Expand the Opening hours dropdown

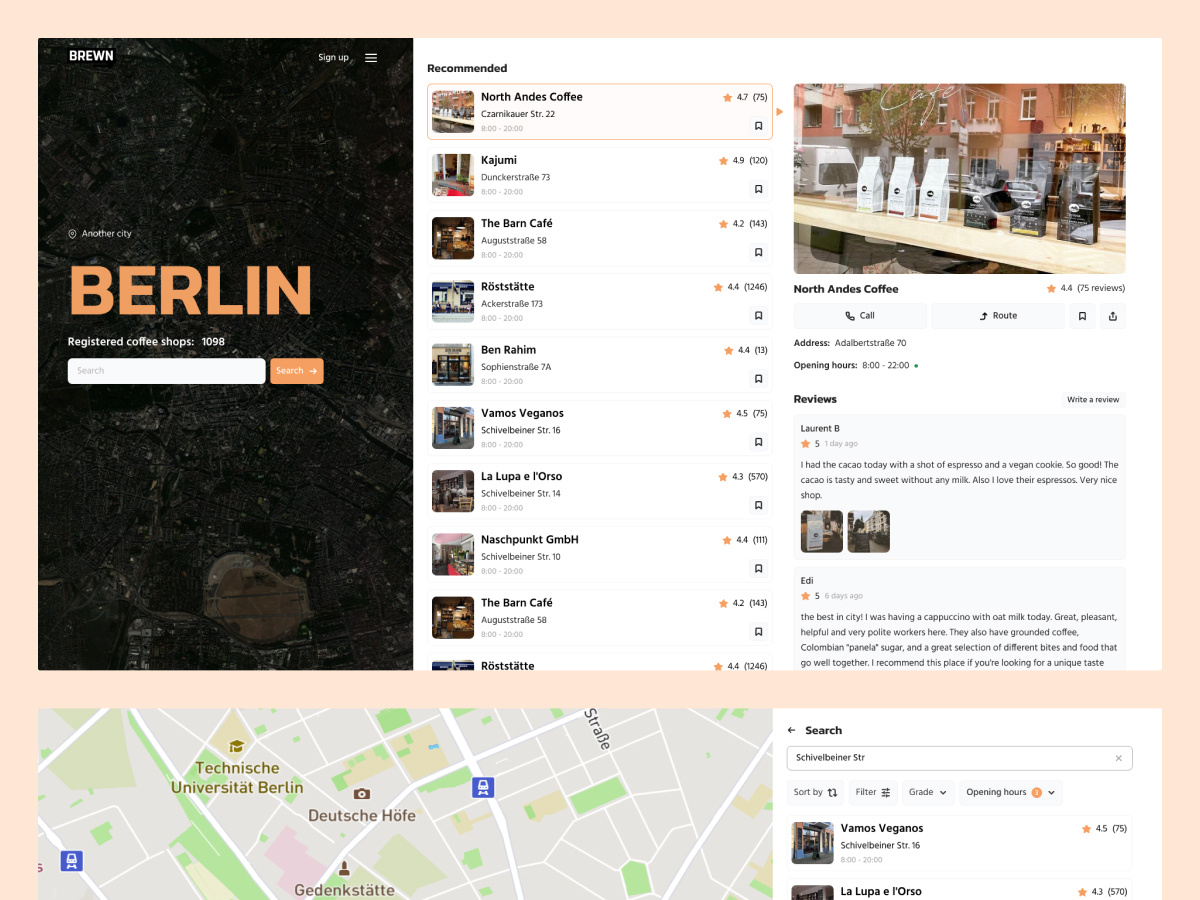click(x=1010, y=791)
